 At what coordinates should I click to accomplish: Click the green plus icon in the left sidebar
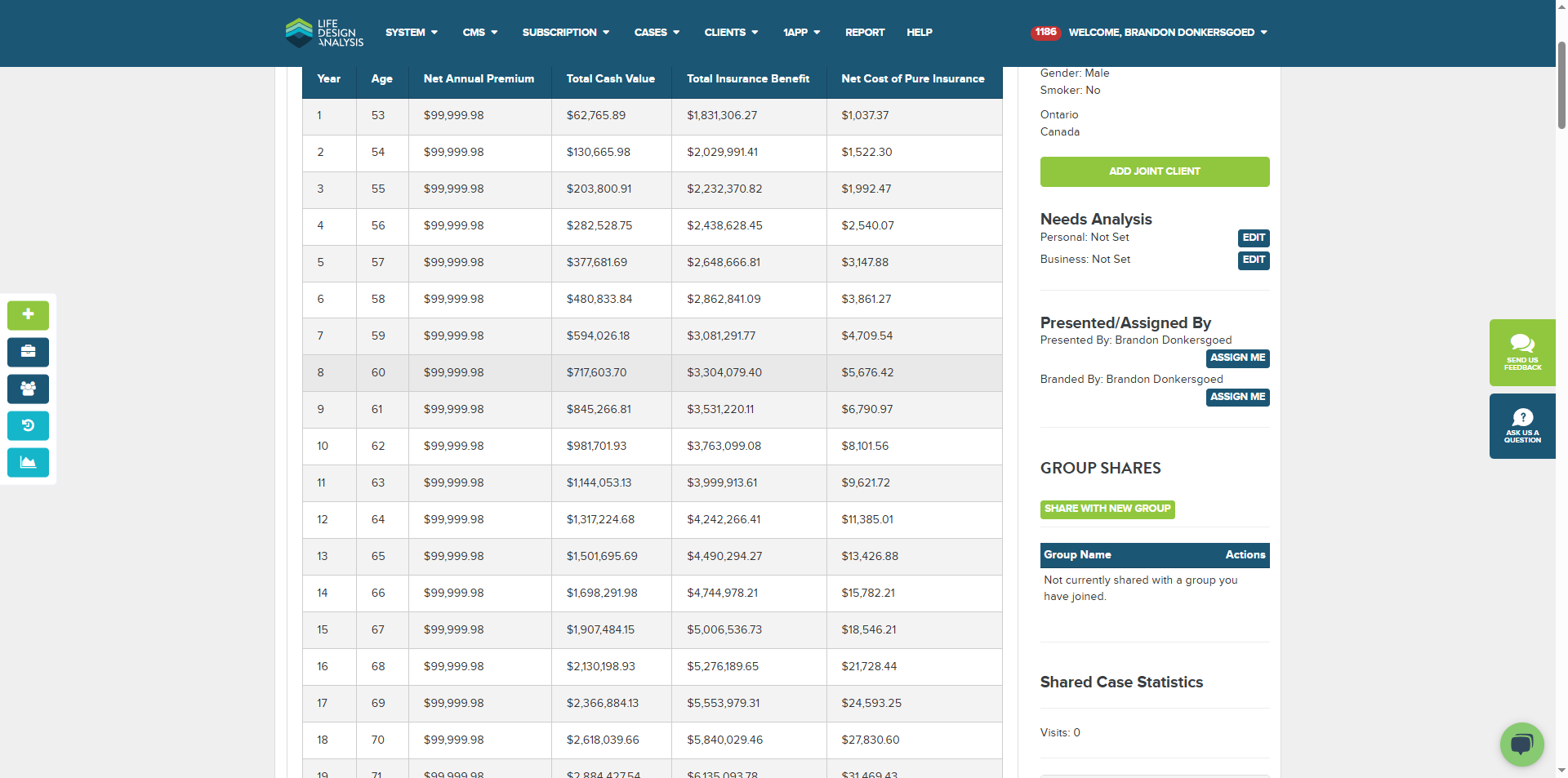tap(28, 315)
